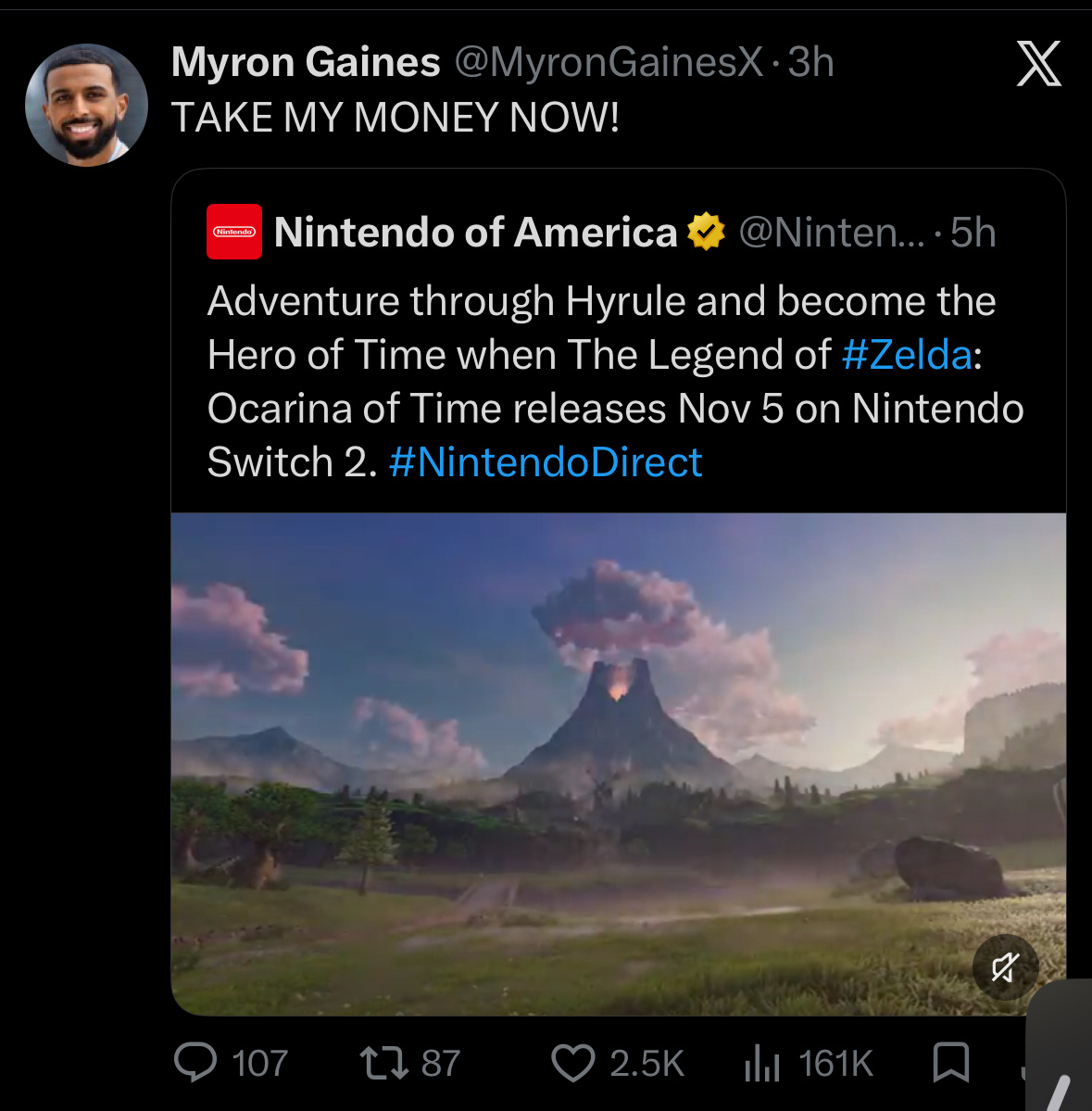Like the post with heart icon
The image size is (1092, 1111).
click(573, 1064)
